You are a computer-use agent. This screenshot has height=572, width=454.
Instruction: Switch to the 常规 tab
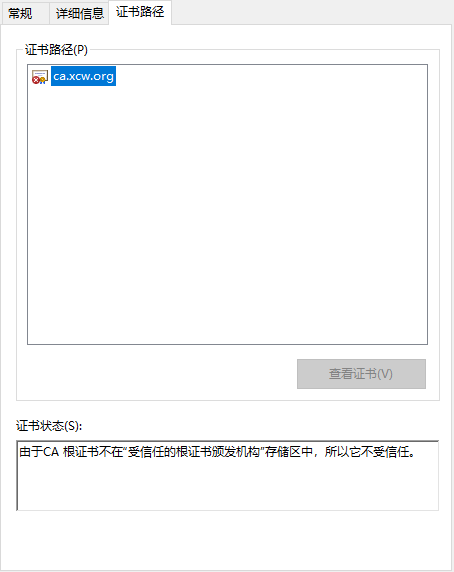point(20,13)
